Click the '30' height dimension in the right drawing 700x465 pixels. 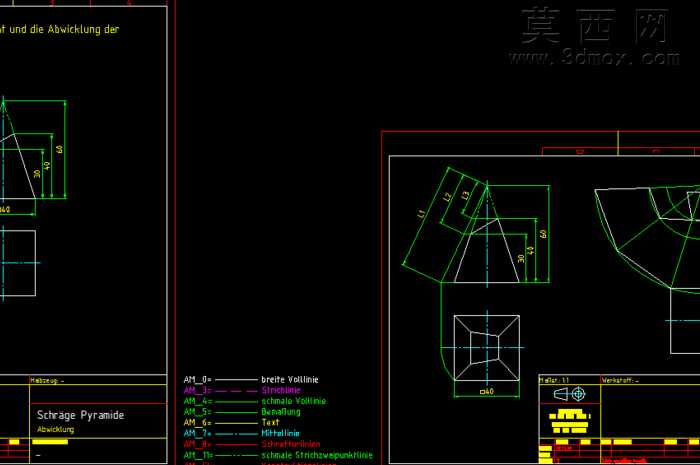click(x=521, y=258)
